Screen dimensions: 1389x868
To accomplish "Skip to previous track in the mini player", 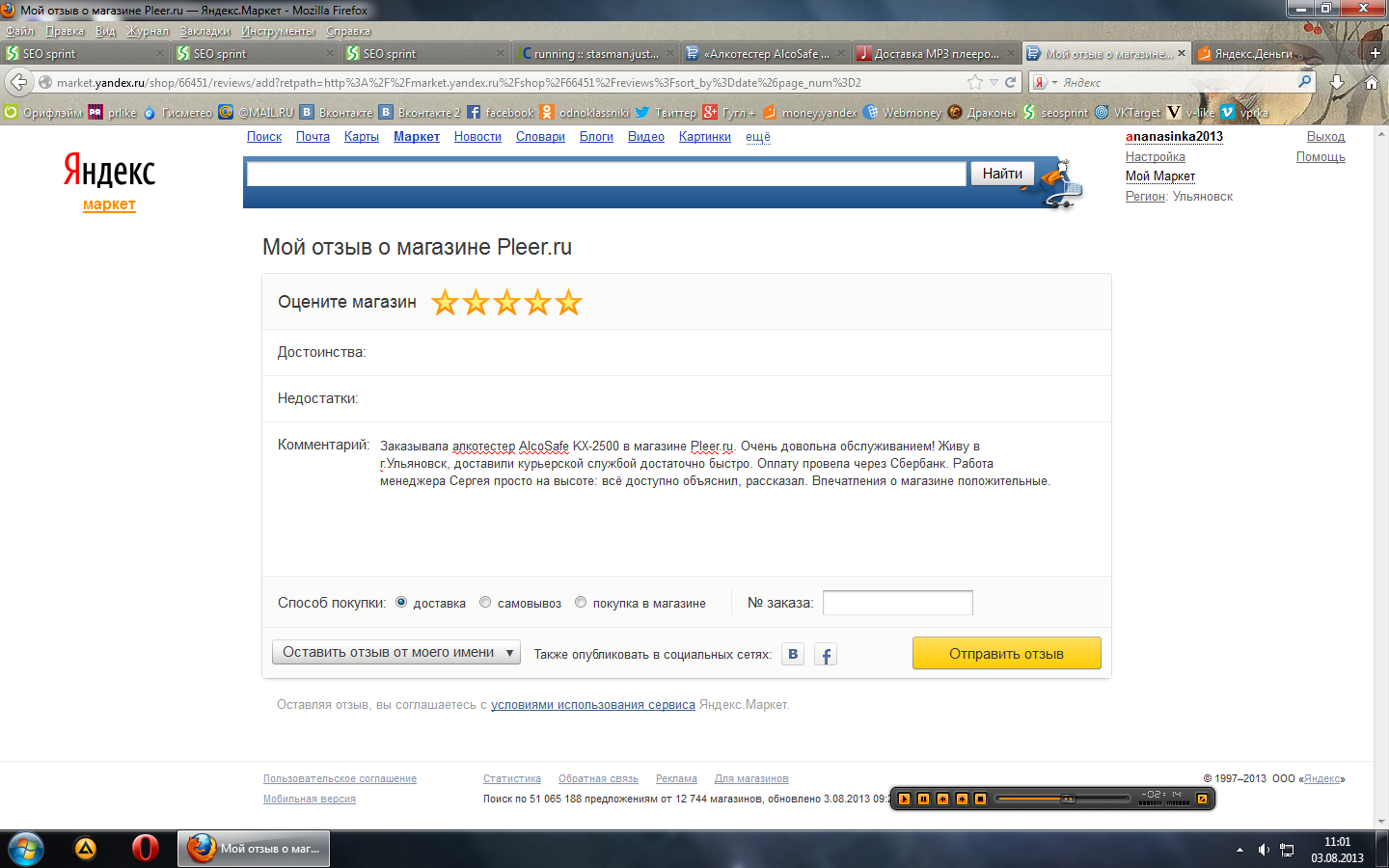I will coord(942,799).
